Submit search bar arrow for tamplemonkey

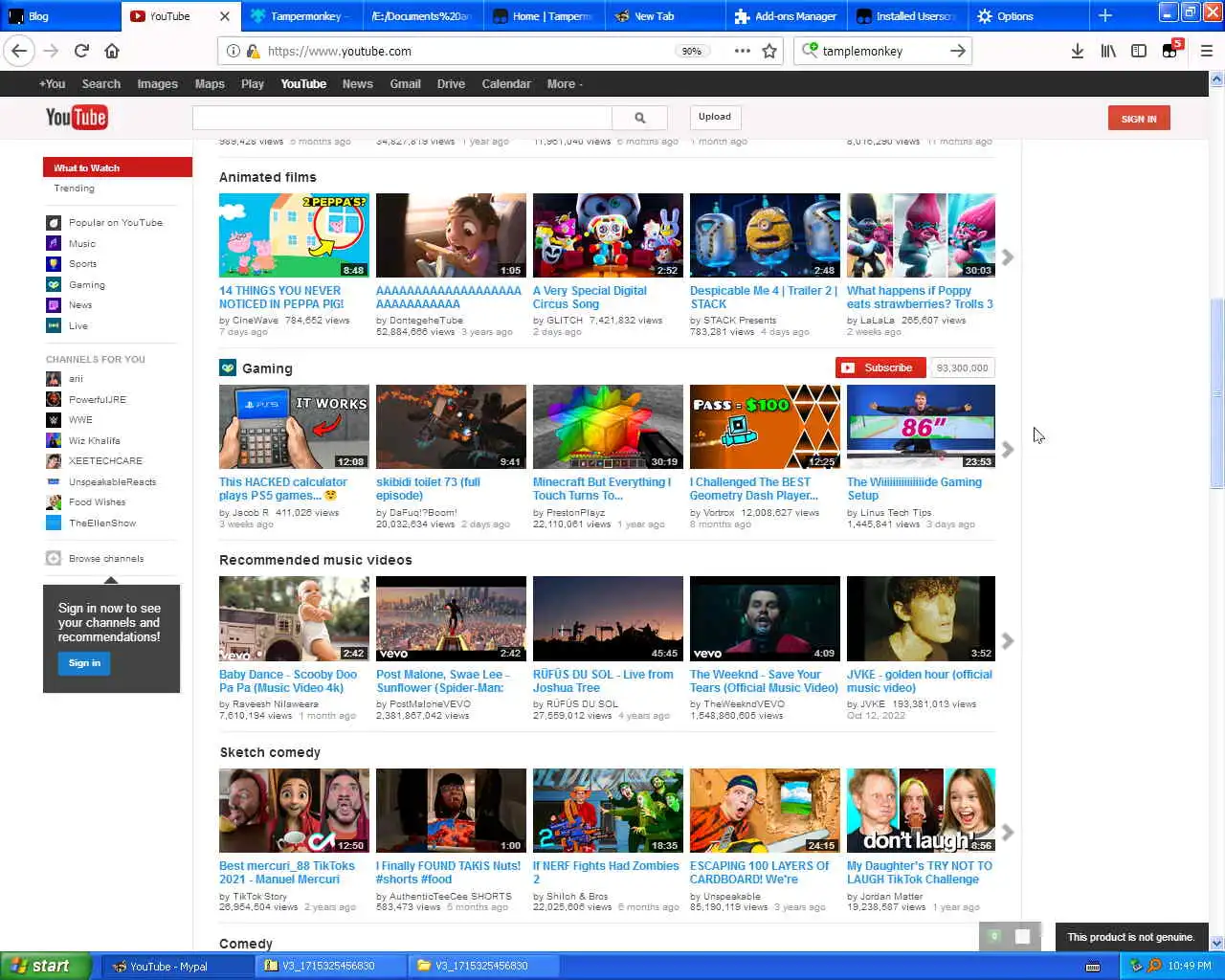pyautogui.click(x=957, y=51)
